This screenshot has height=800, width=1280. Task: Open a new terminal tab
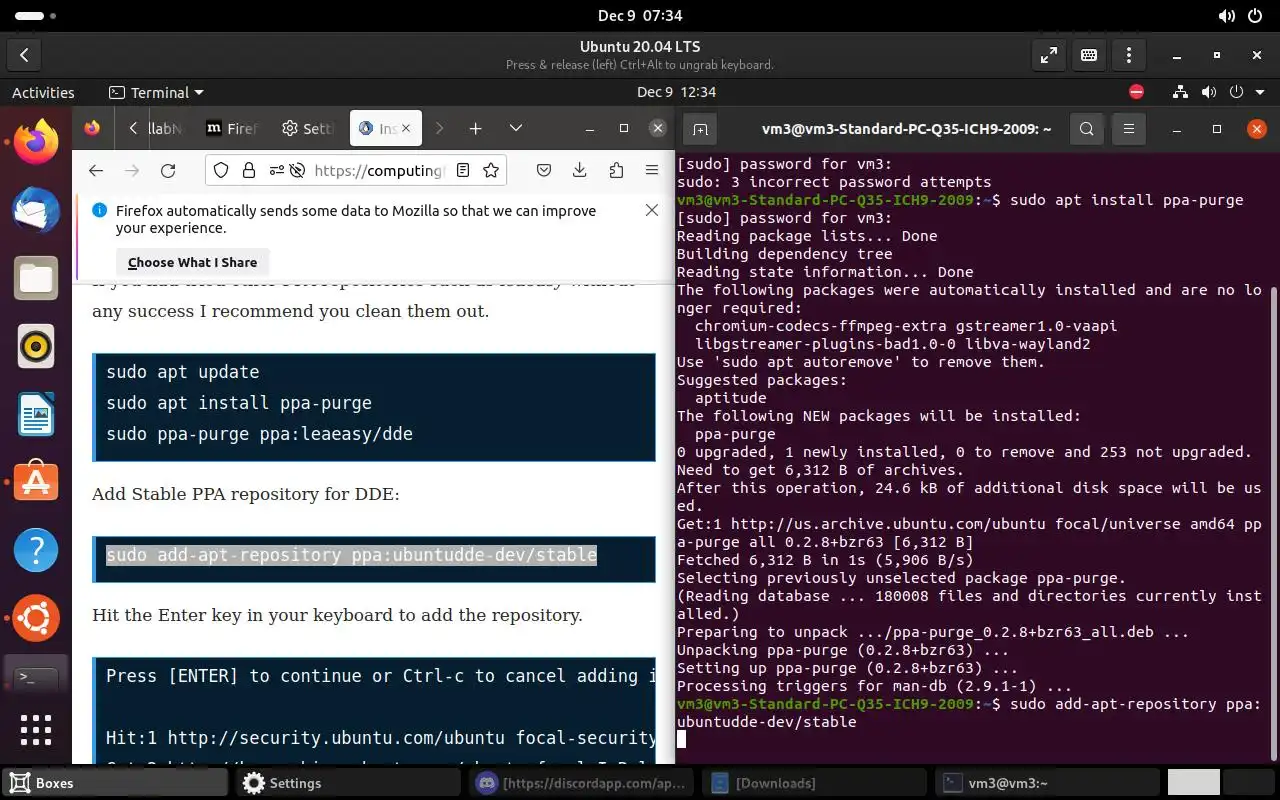tap(700, 128)
